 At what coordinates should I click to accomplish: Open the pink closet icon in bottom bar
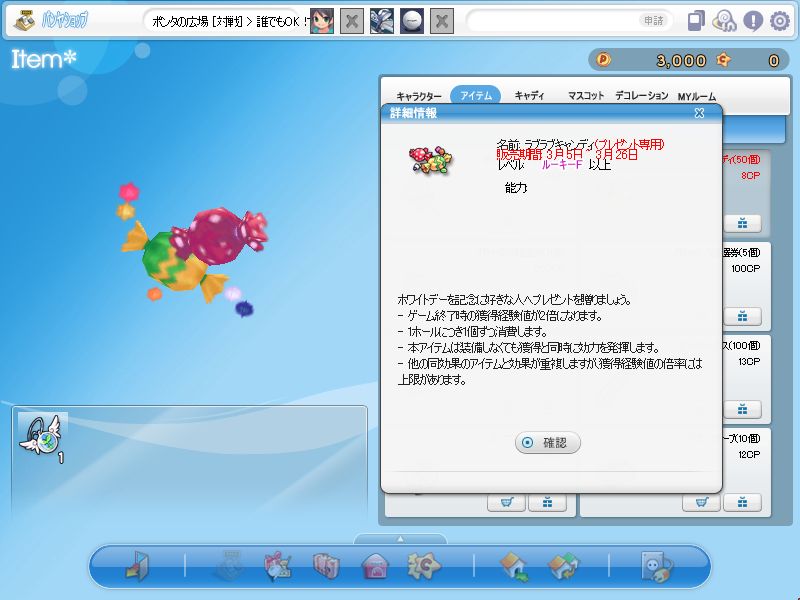click(327, 566)
